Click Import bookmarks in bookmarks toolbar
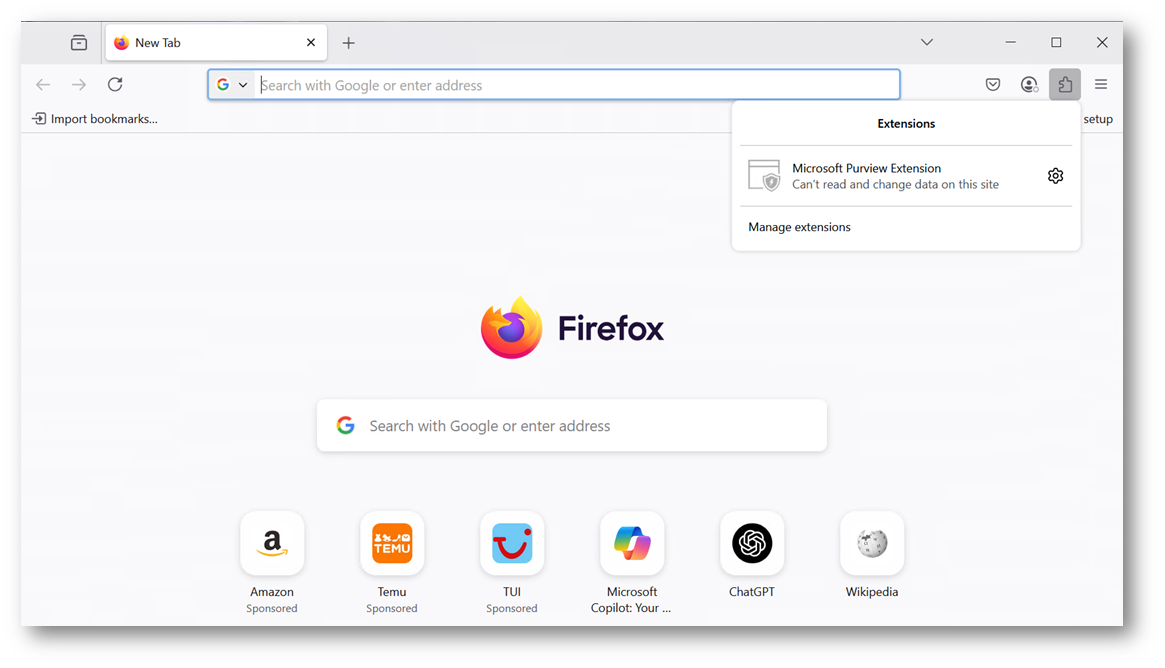This screenshot has height=668, width=1165. (95, 119)
